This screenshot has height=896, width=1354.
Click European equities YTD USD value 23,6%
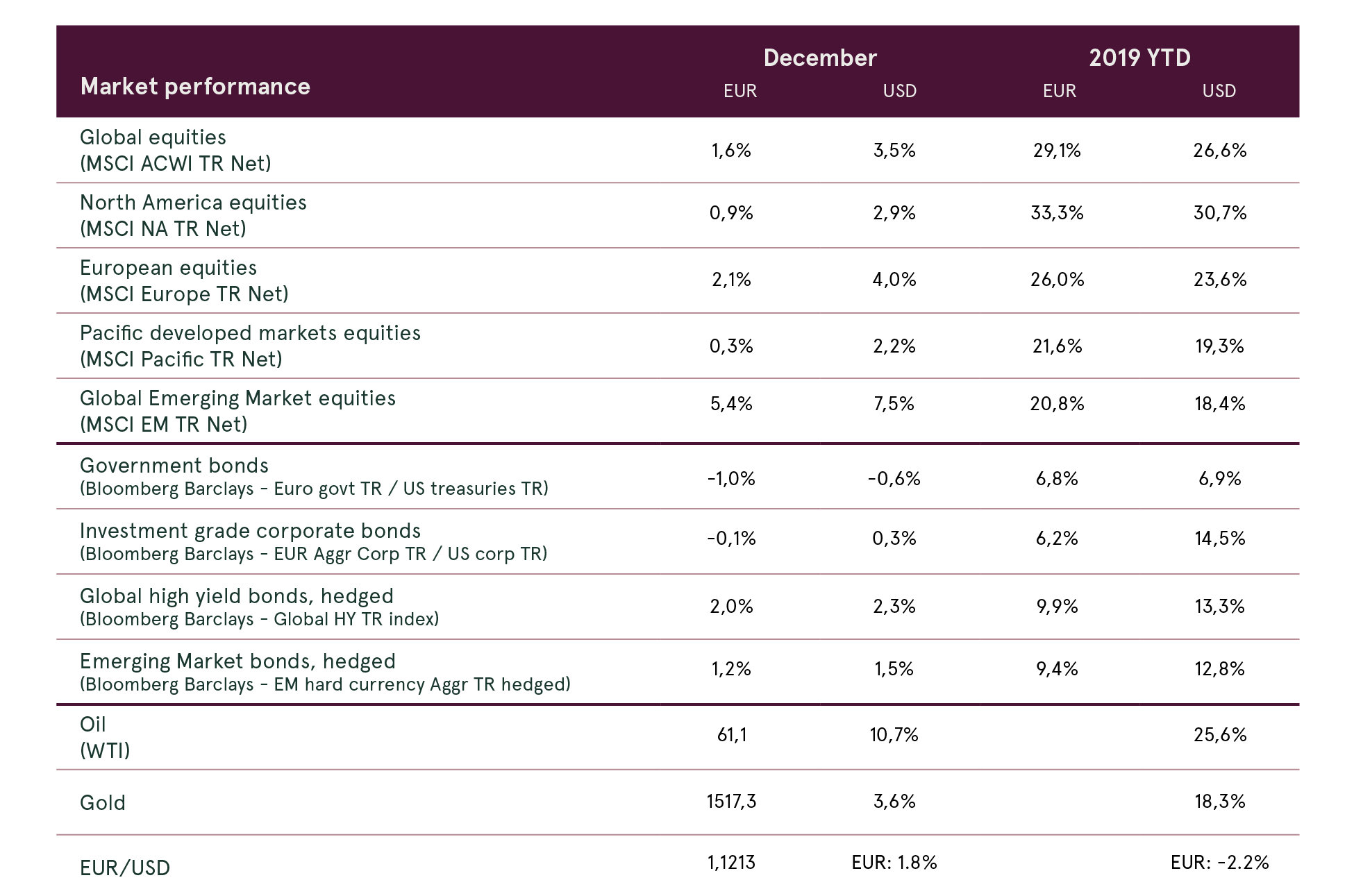tap(1220, 280)
